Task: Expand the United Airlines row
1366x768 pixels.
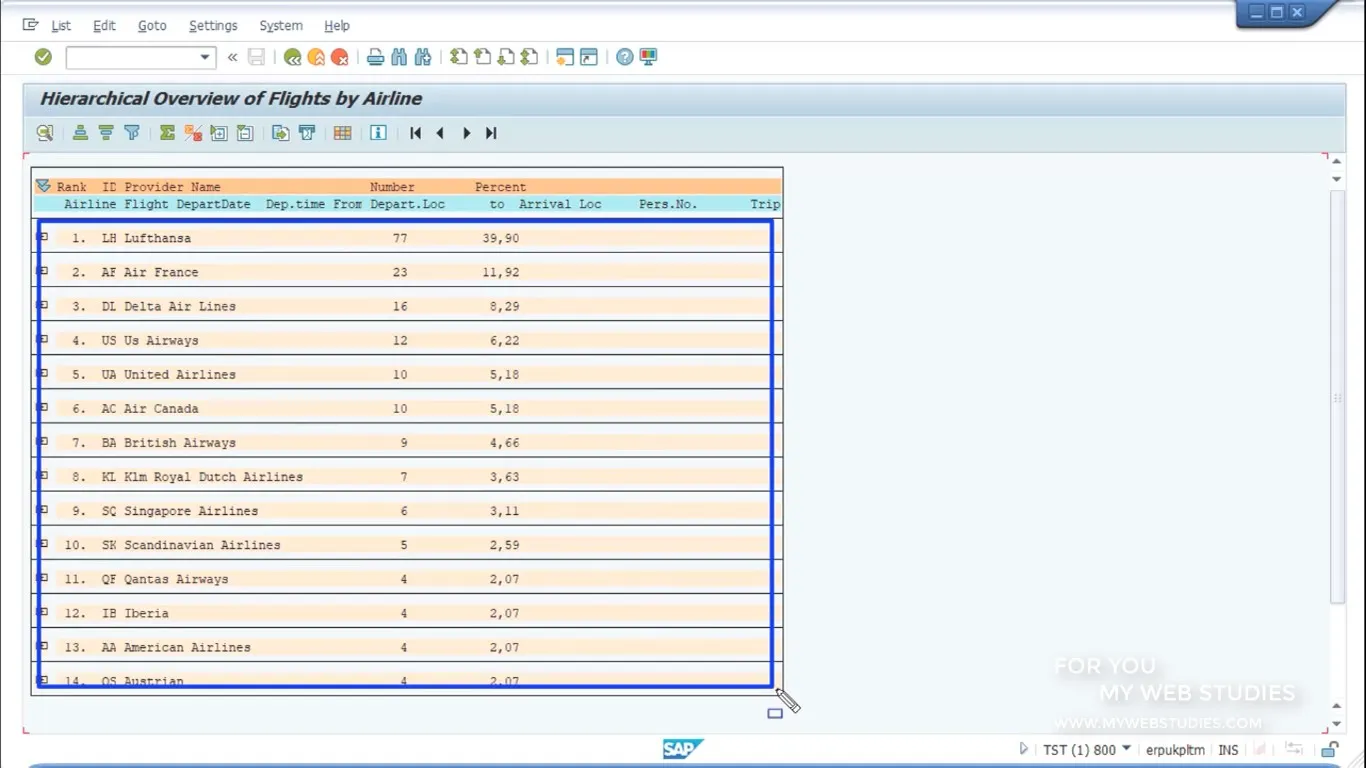Action: (x=43, y=373)
